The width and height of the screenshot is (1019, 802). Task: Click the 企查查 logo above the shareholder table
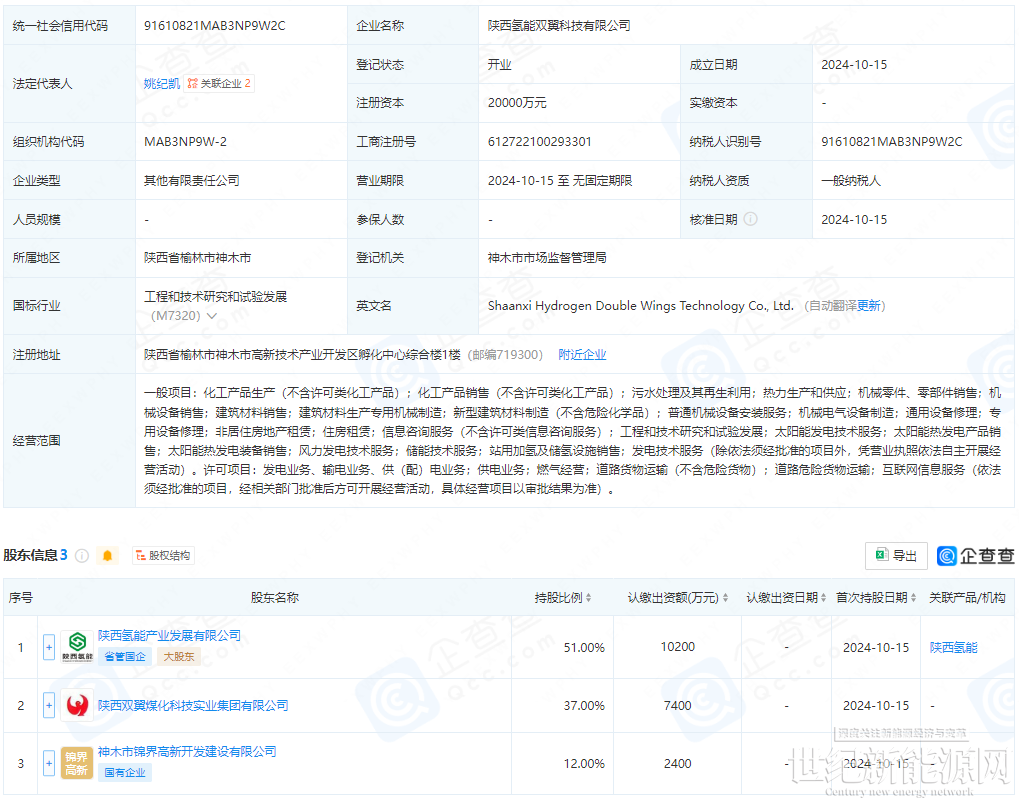tap(975, 556)
